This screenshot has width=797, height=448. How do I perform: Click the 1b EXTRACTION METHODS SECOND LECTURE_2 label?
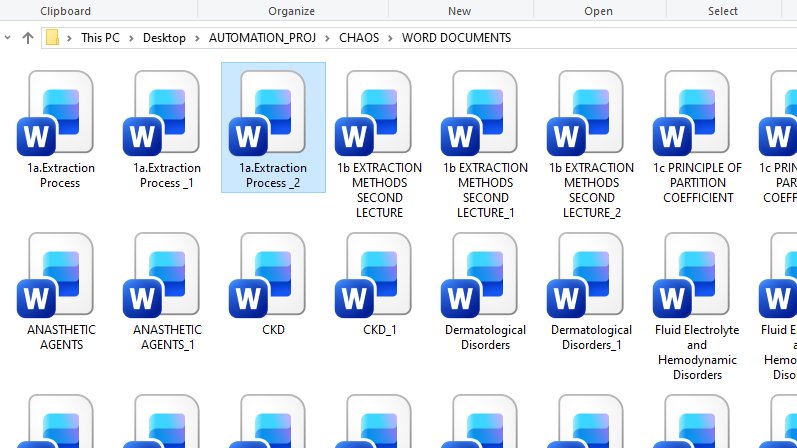pos(592,190)
